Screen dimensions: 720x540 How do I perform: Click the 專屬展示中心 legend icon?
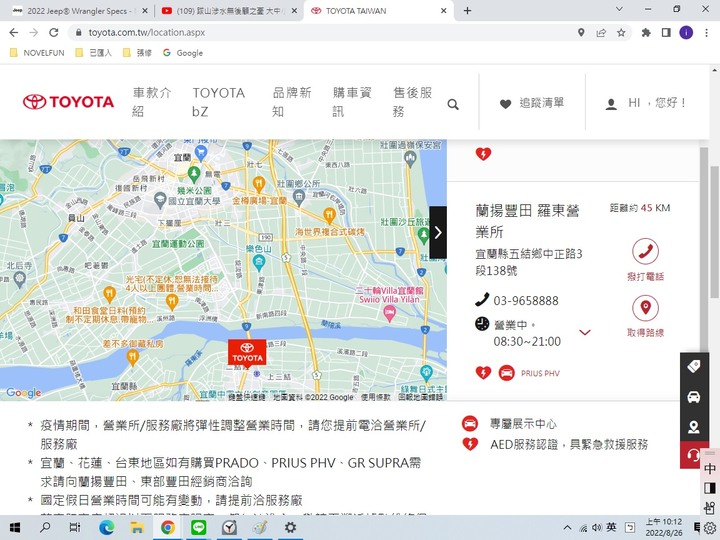[x=470, y=423]
